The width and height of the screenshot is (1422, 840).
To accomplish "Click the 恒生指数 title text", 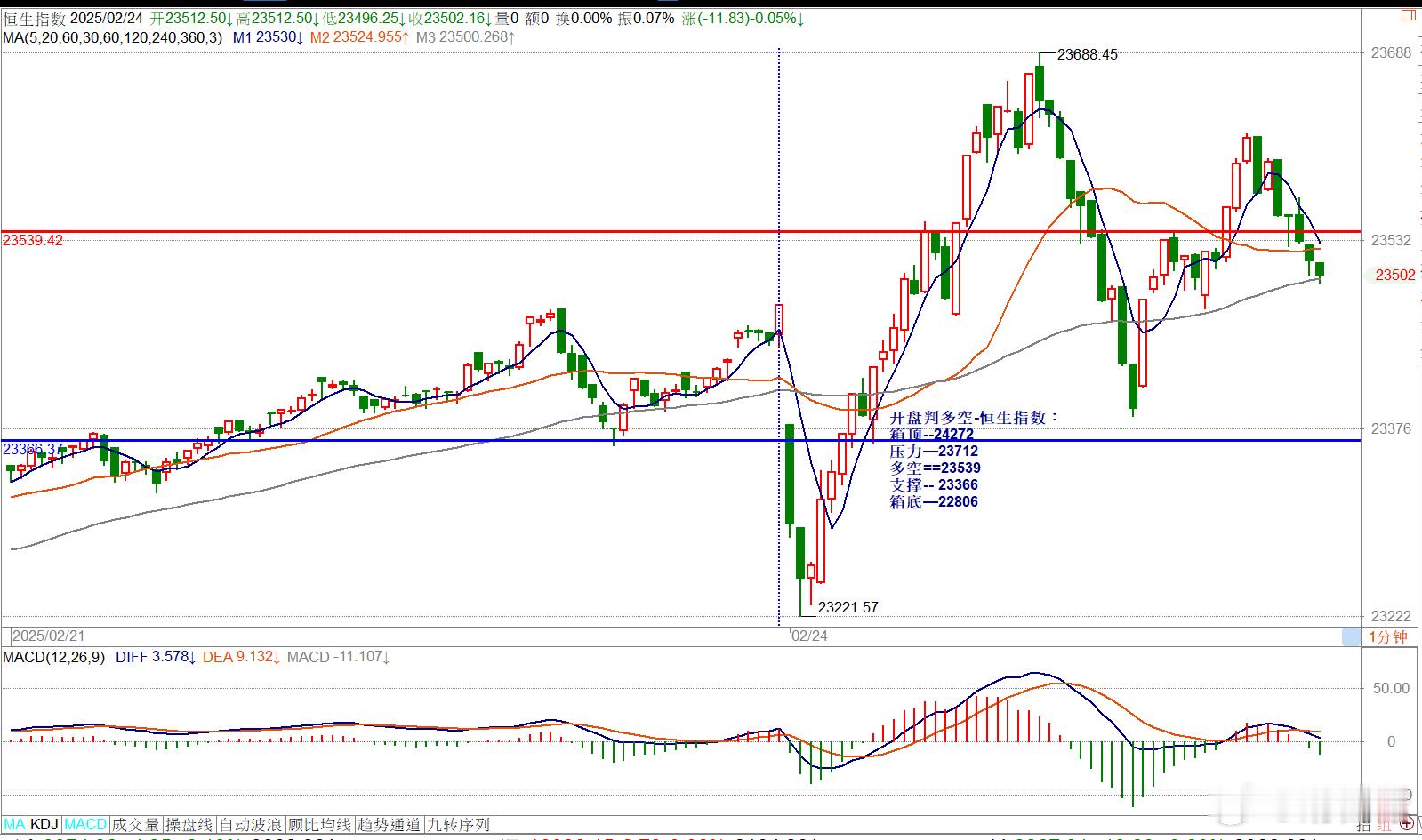I will pyautogui.click(x=34, y=19).
